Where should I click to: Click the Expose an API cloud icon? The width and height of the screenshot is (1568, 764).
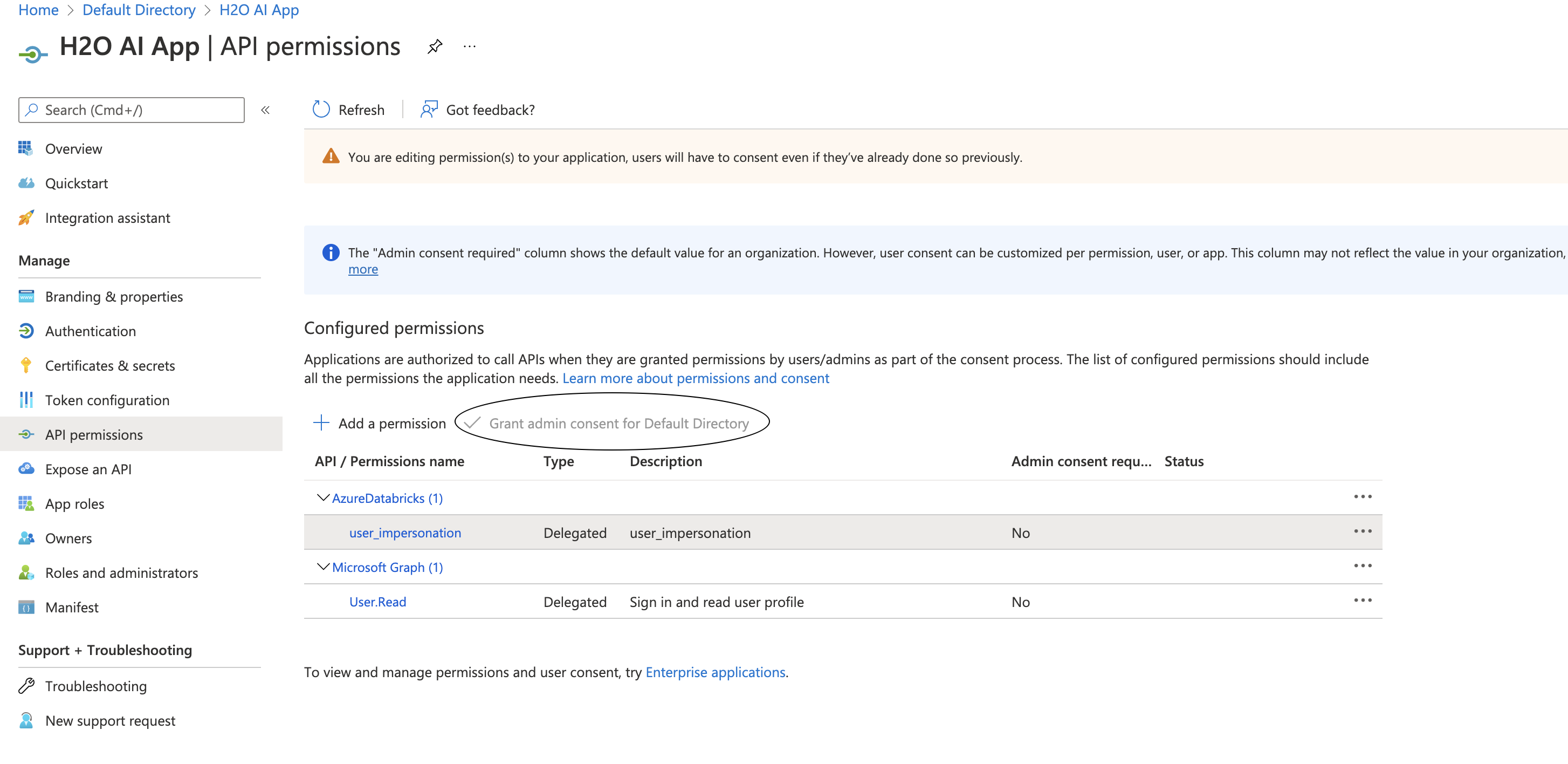tap(26, 469)
